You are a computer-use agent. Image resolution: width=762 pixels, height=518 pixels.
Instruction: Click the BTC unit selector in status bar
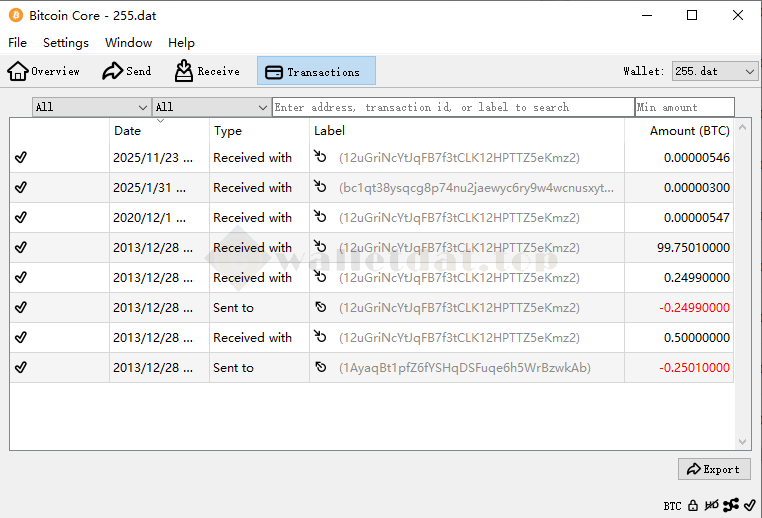(x=672, y=506)
